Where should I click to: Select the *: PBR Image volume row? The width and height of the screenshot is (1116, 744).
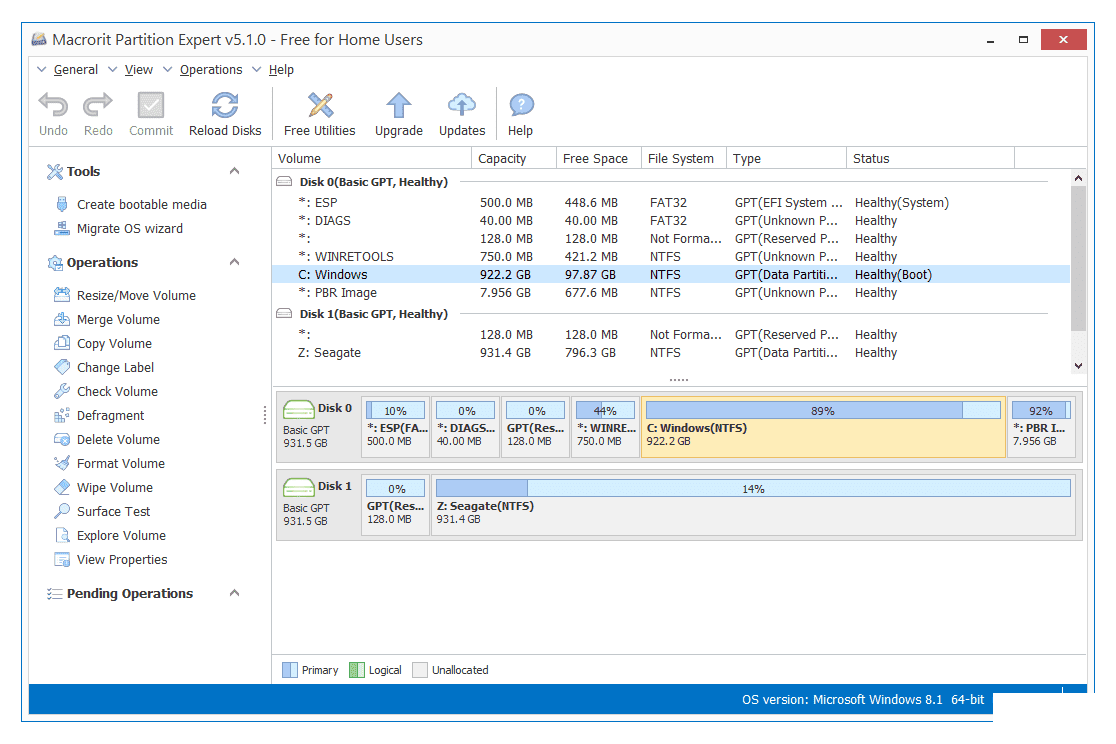pyautogui.click(x=670, y=293)
